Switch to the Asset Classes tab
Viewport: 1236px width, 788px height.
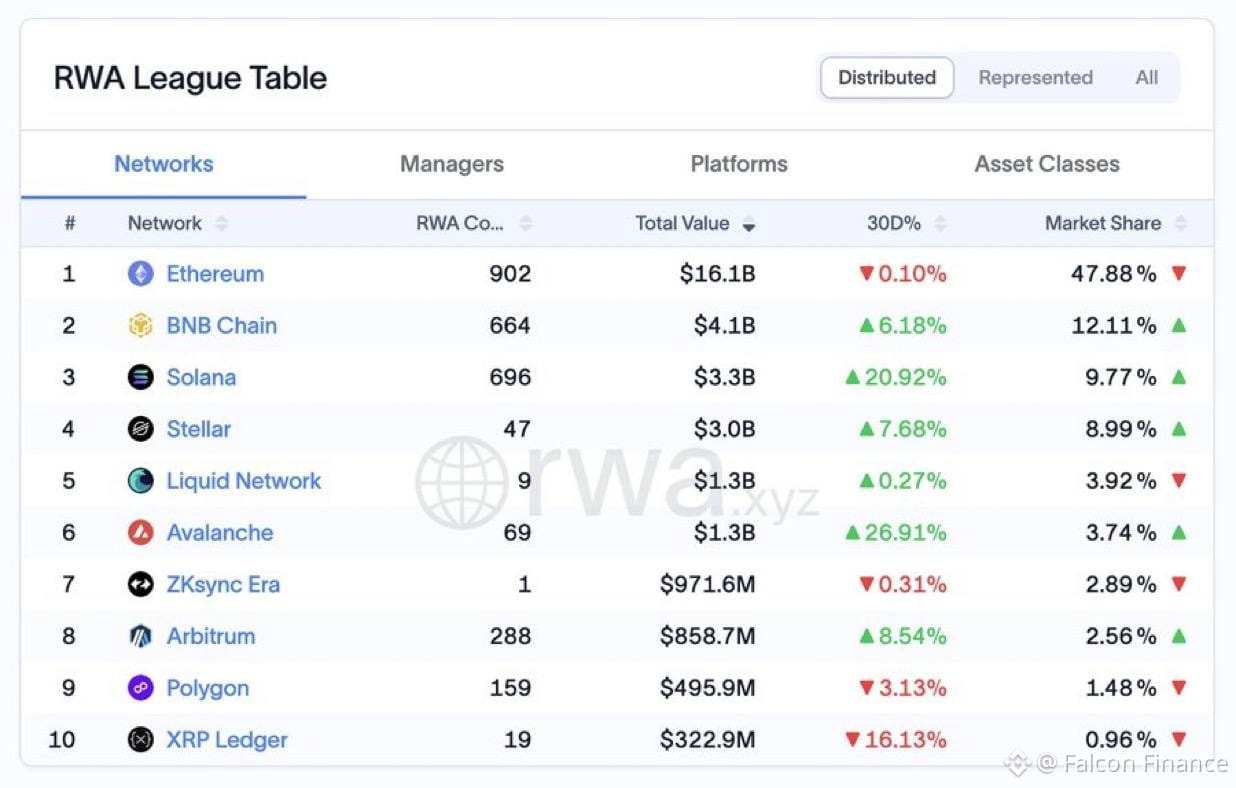tap(1047, 164)
